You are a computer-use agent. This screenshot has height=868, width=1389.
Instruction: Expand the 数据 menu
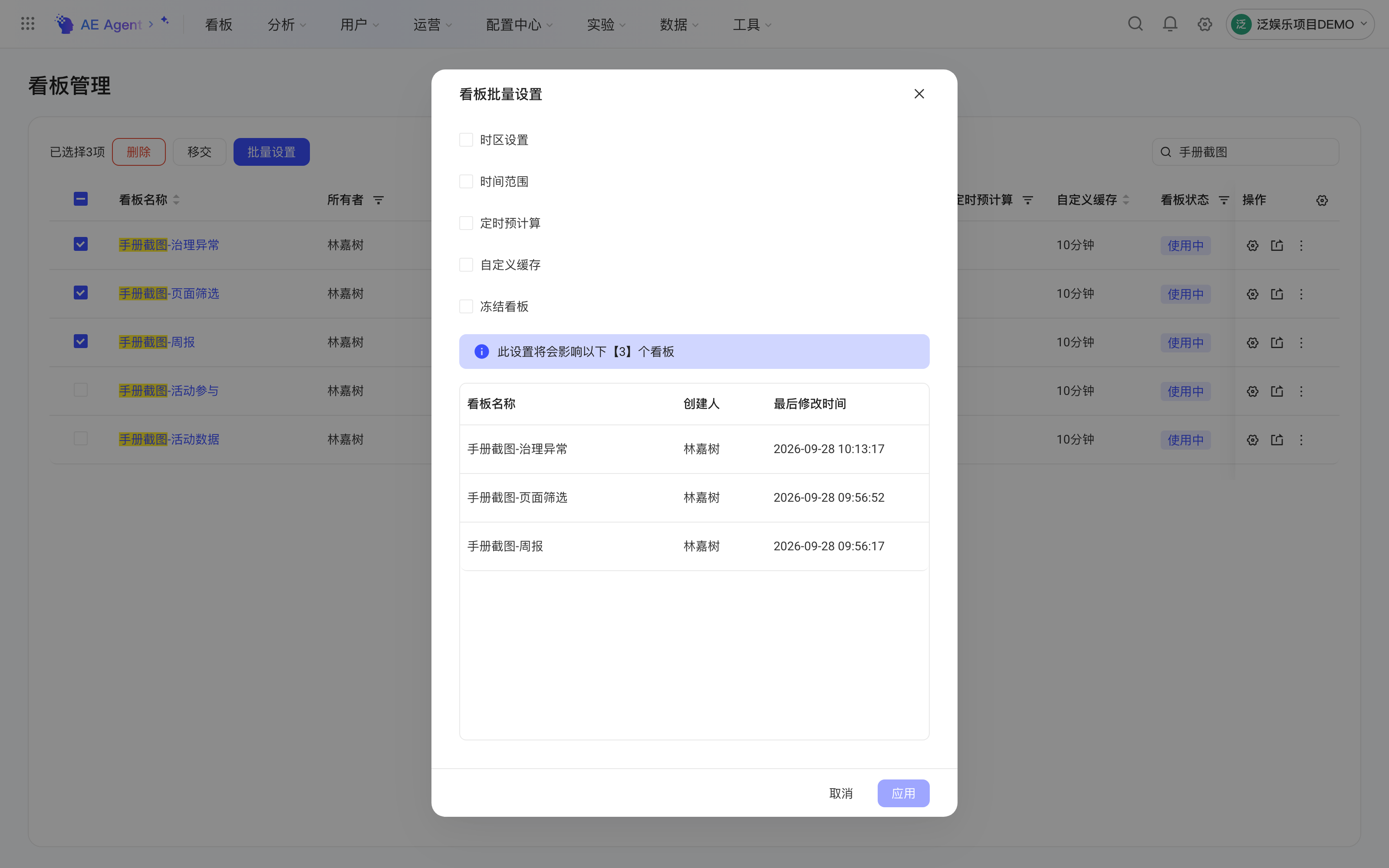[x=679, y=24]
